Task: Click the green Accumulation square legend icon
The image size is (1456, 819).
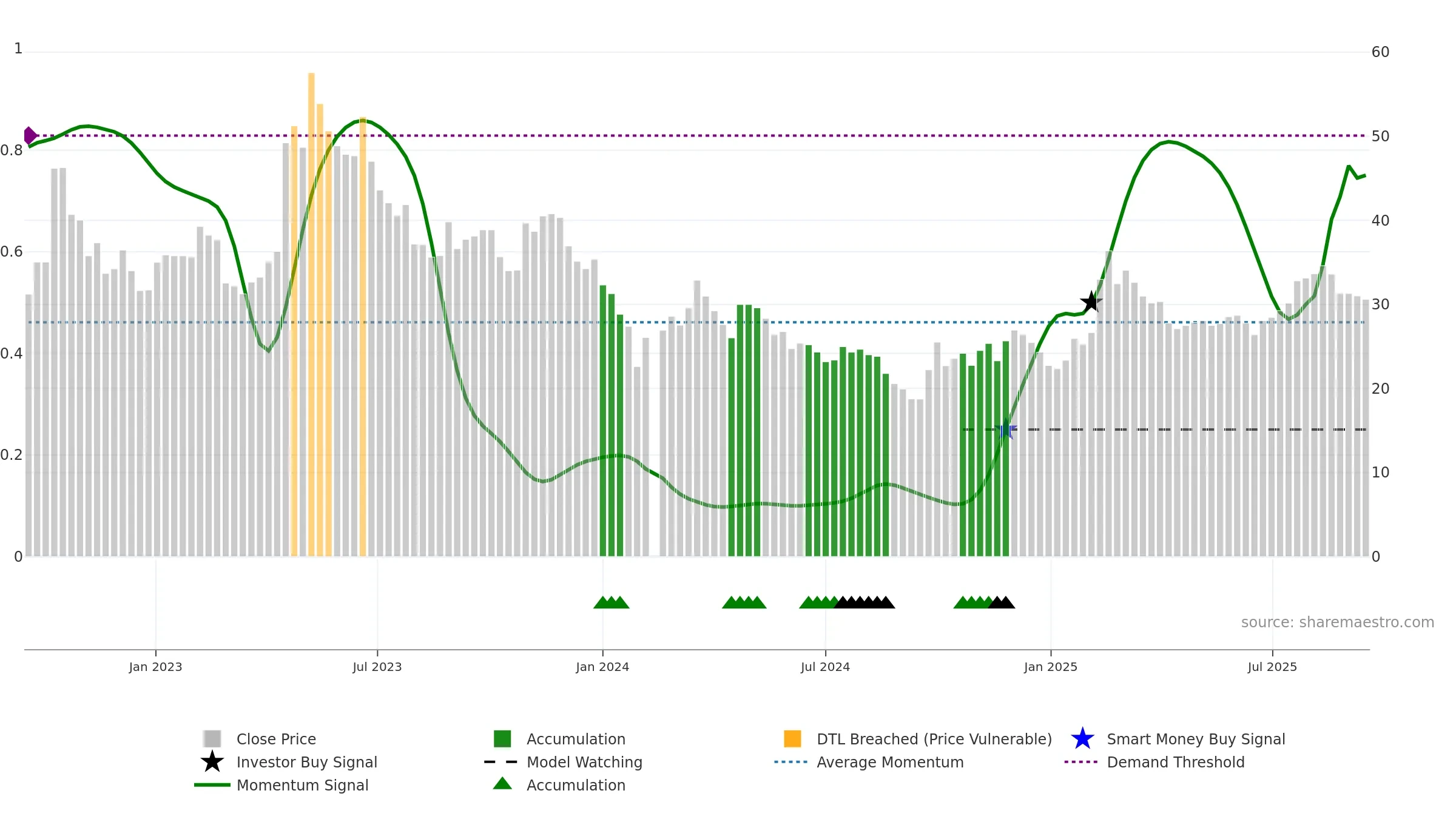Action: [502, 739]
